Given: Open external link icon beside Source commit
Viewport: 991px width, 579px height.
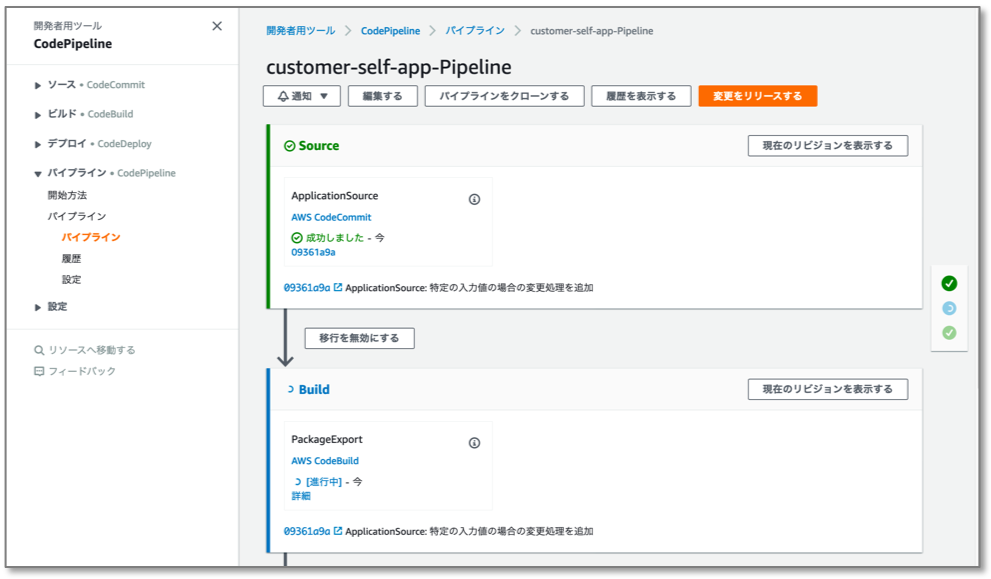Looking at the screenshot, I should 338,288.
